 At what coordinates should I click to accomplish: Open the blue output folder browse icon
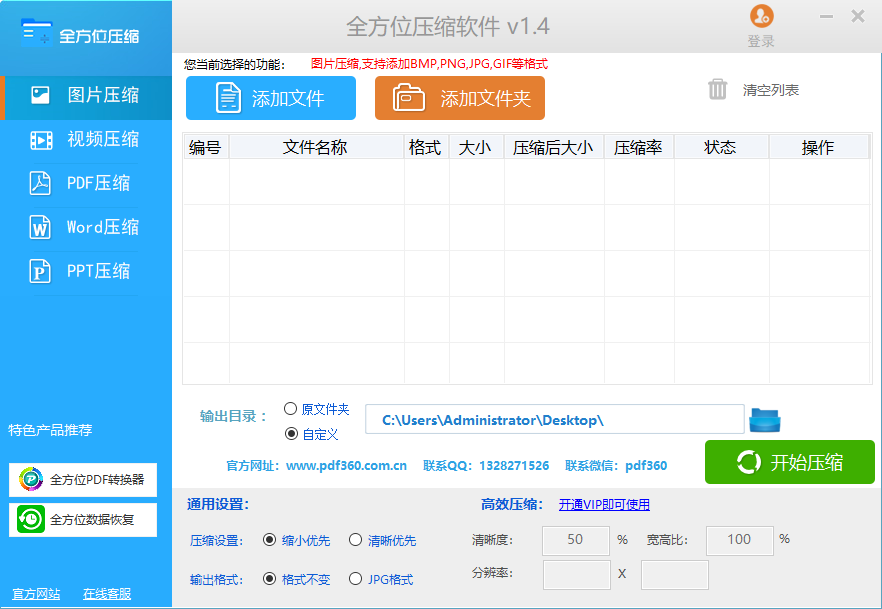click(x=765, y=419)
